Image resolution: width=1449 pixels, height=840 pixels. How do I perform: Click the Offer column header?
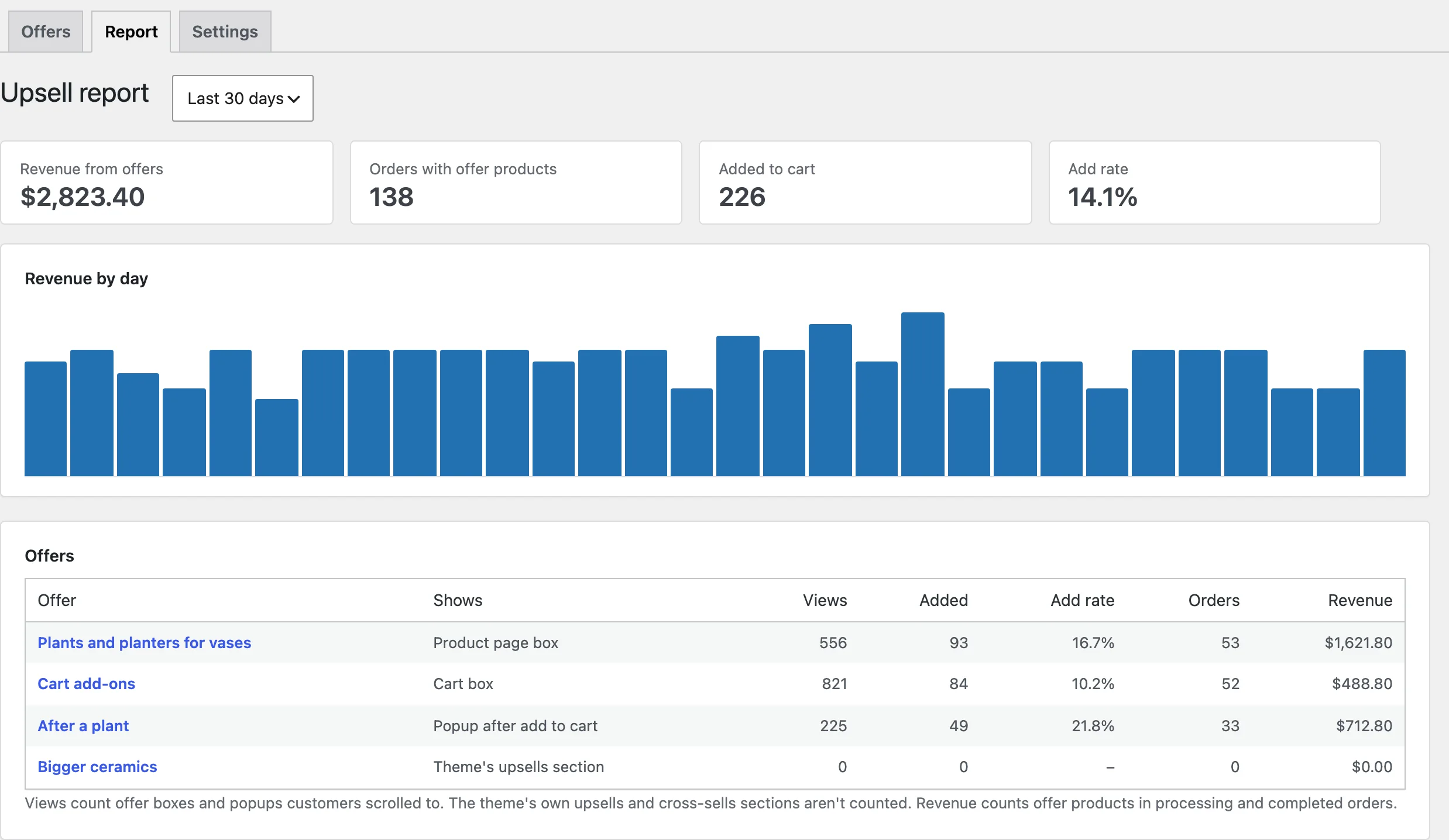pyautogui.click(x=57, y=600)
